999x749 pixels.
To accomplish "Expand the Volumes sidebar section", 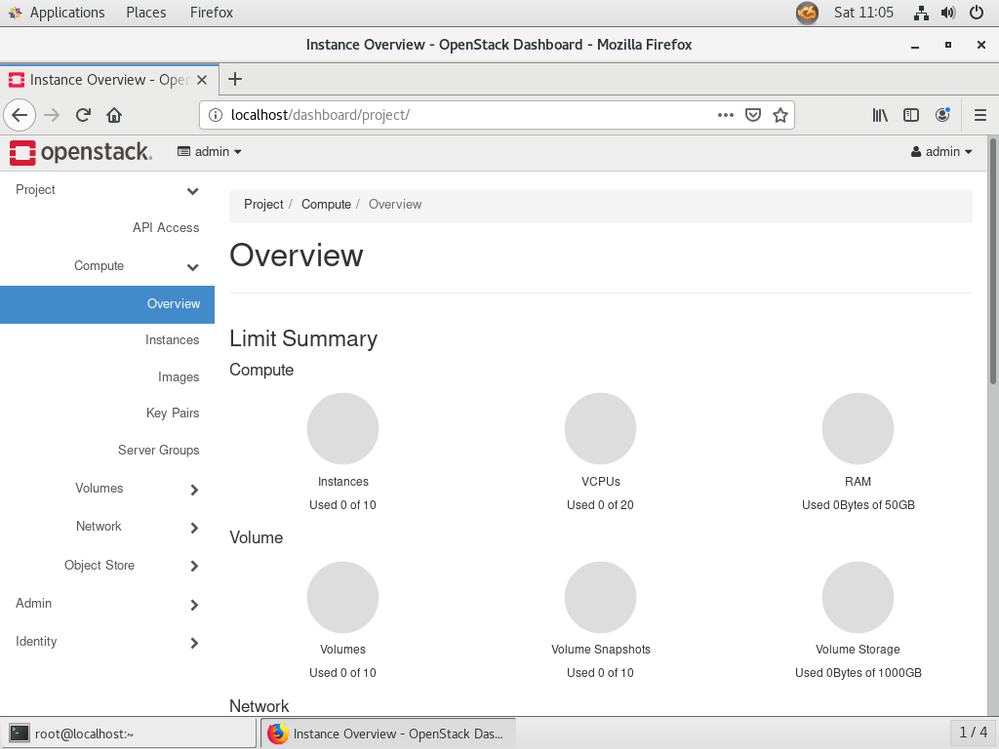I will click(100, 489).
